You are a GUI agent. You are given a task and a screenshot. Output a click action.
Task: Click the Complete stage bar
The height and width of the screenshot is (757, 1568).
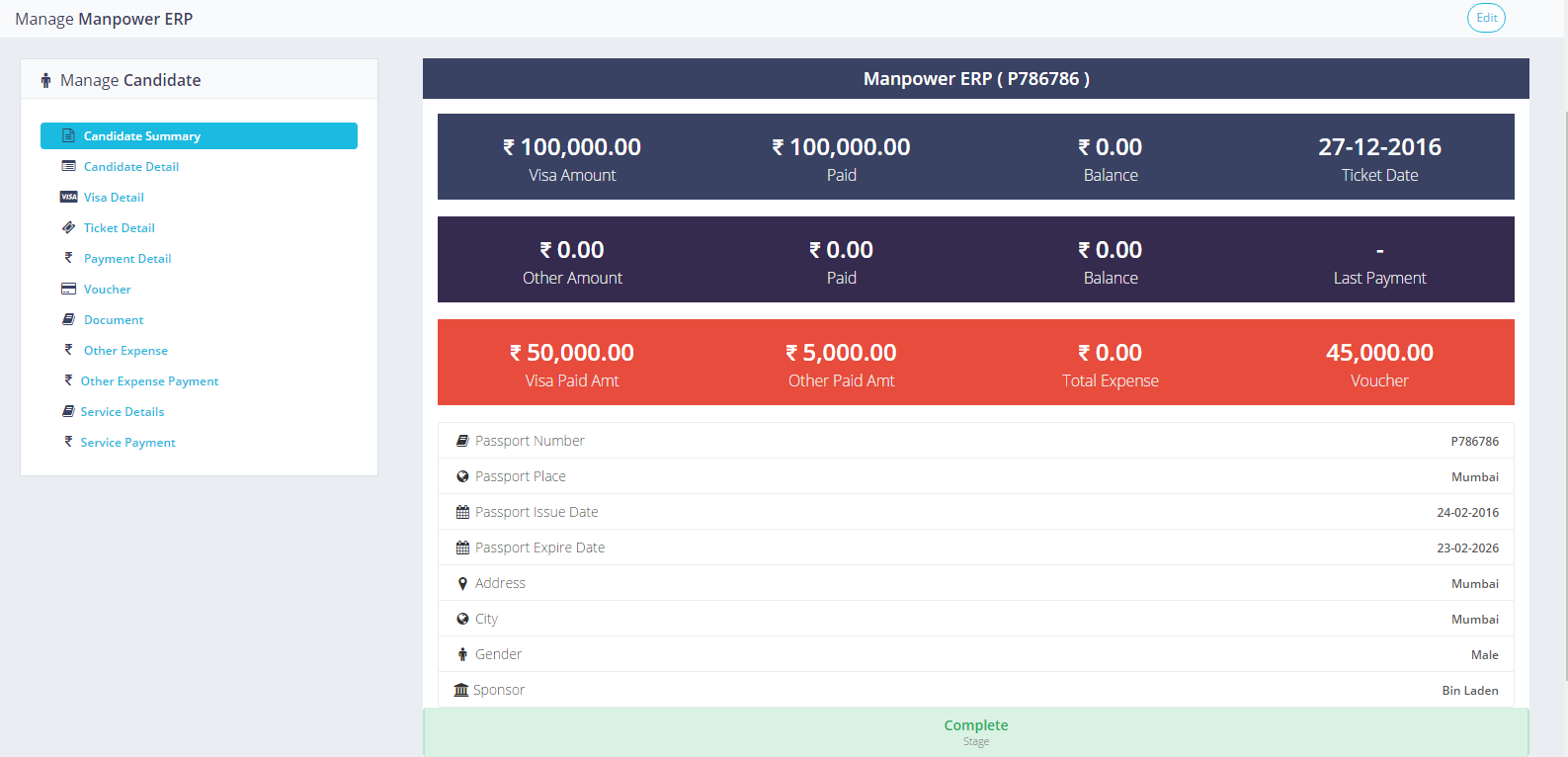coord(976,732)
